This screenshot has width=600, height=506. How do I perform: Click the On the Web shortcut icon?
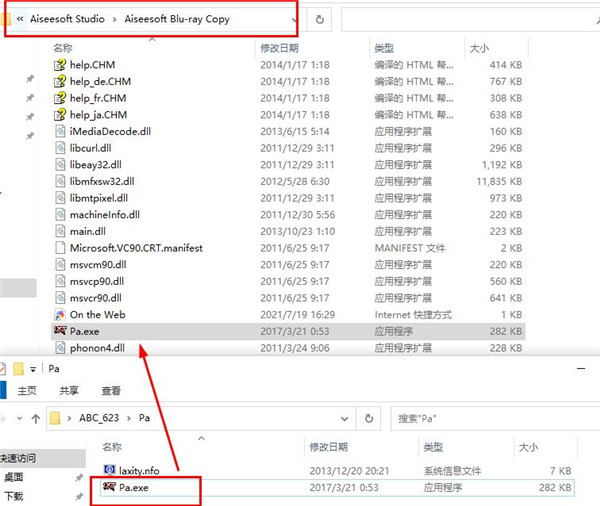60,315
